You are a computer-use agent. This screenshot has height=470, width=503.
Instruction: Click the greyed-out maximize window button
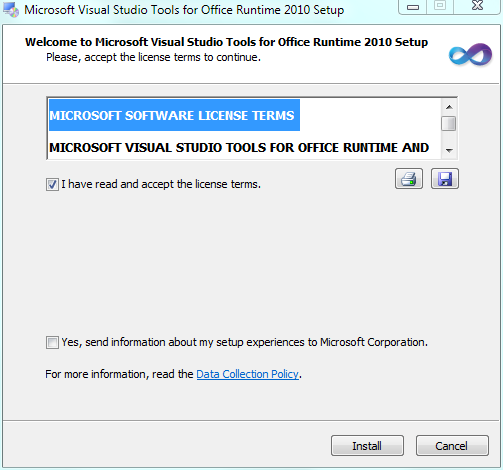(x=440, y=6)
